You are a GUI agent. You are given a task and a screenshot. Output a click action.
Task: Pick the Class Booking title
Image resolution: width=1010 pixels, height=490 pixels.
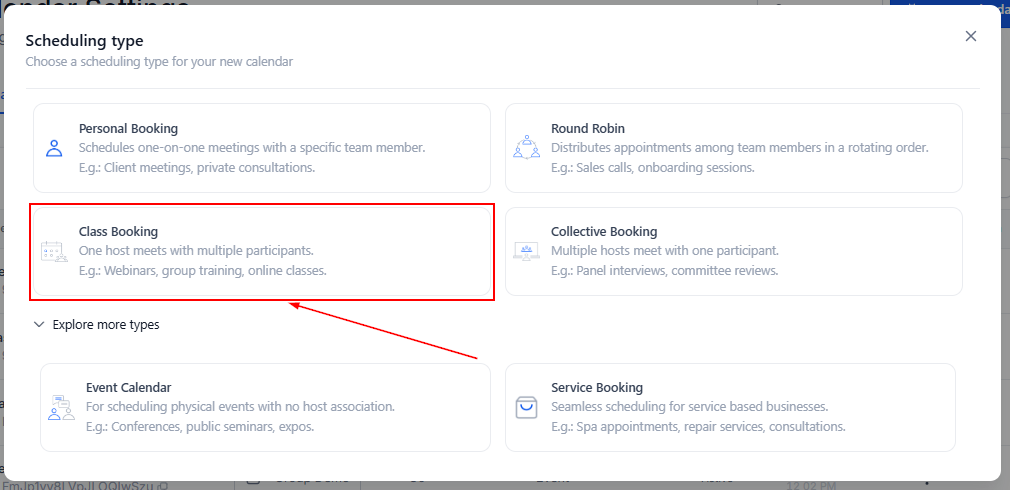(118, 232)
